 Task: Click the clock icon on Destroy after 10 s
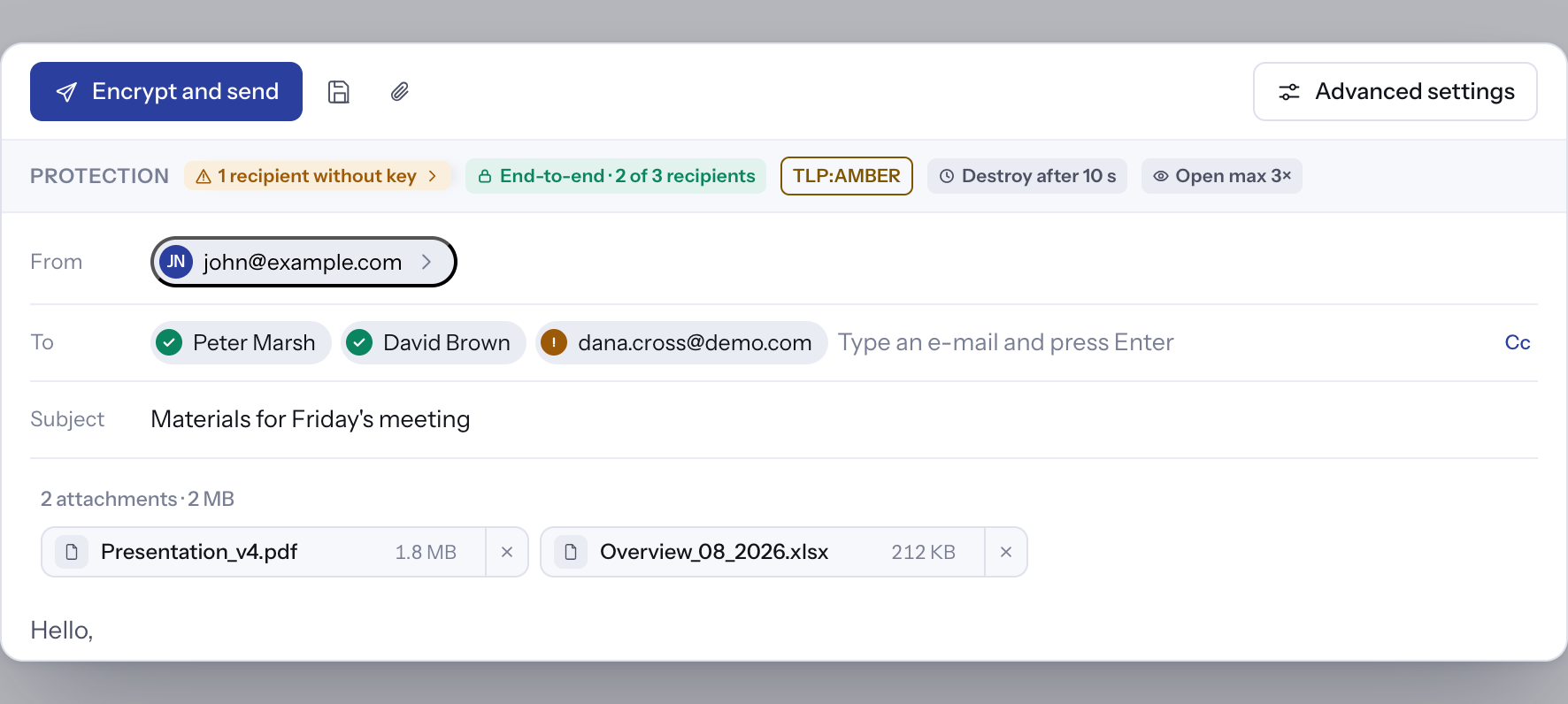(x=947, y=176)
